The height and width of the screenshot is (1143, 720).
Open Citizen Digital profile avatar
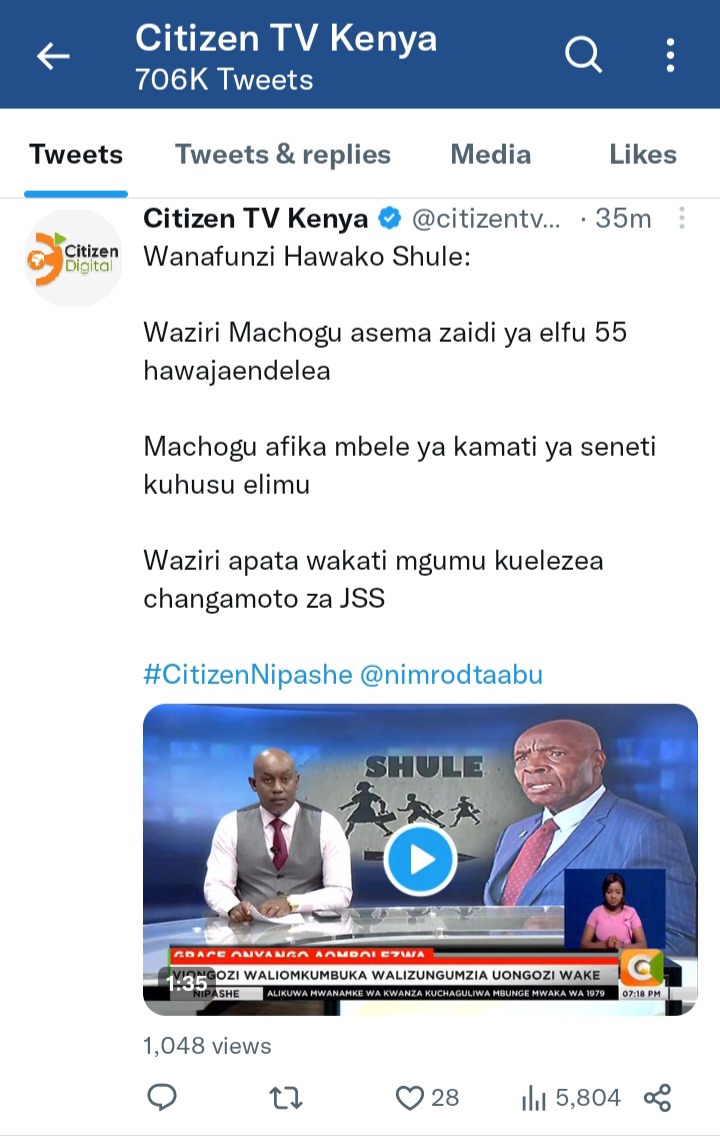click(x=73, y=258)
